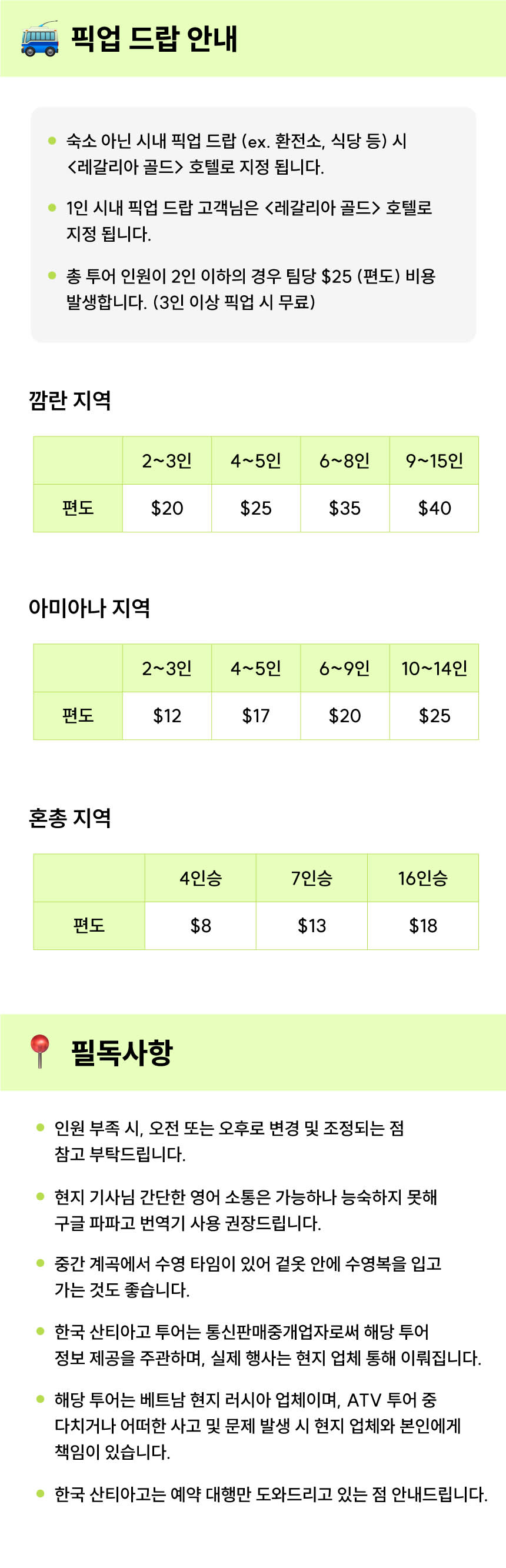Screen dimensions: 506x1568
Task: Select the 아미아나 지역 section title
Action: tap(89, 608)
